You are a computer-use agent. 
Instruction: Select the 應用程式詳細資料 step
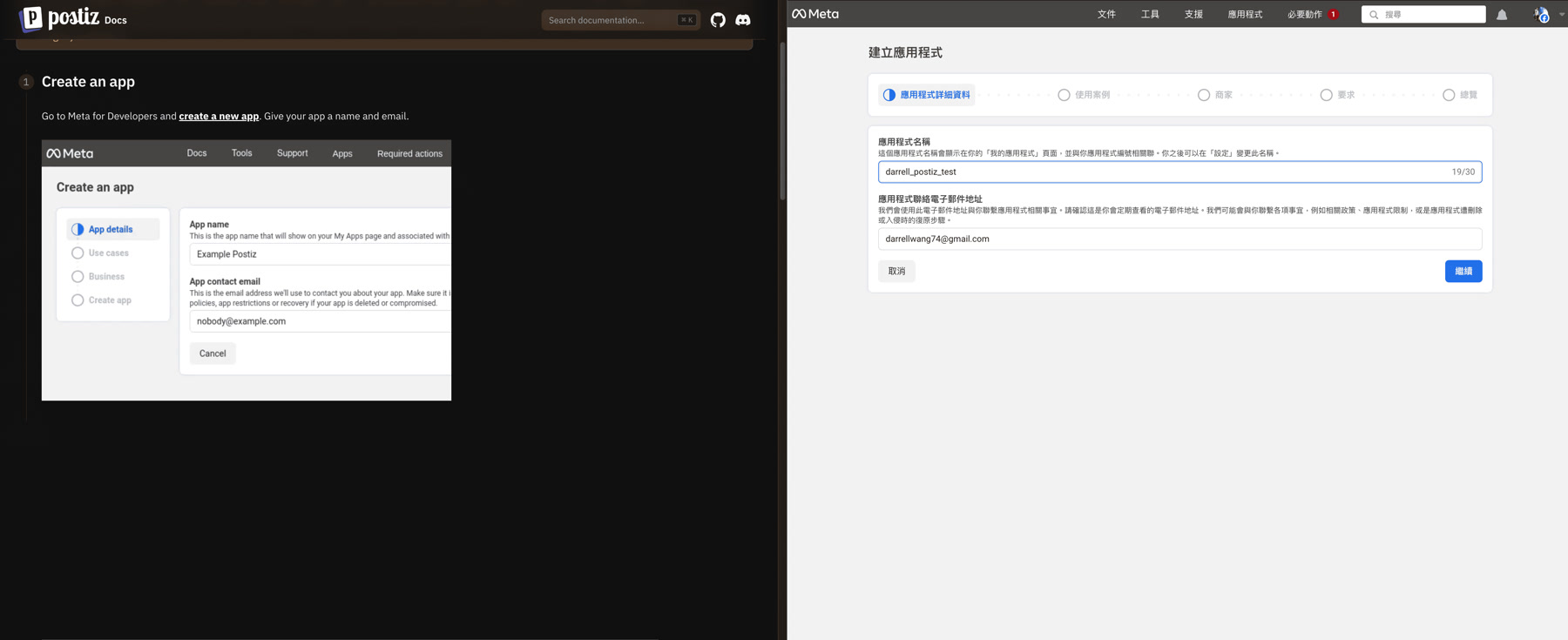pyautogui.click(x=926, y=95)
